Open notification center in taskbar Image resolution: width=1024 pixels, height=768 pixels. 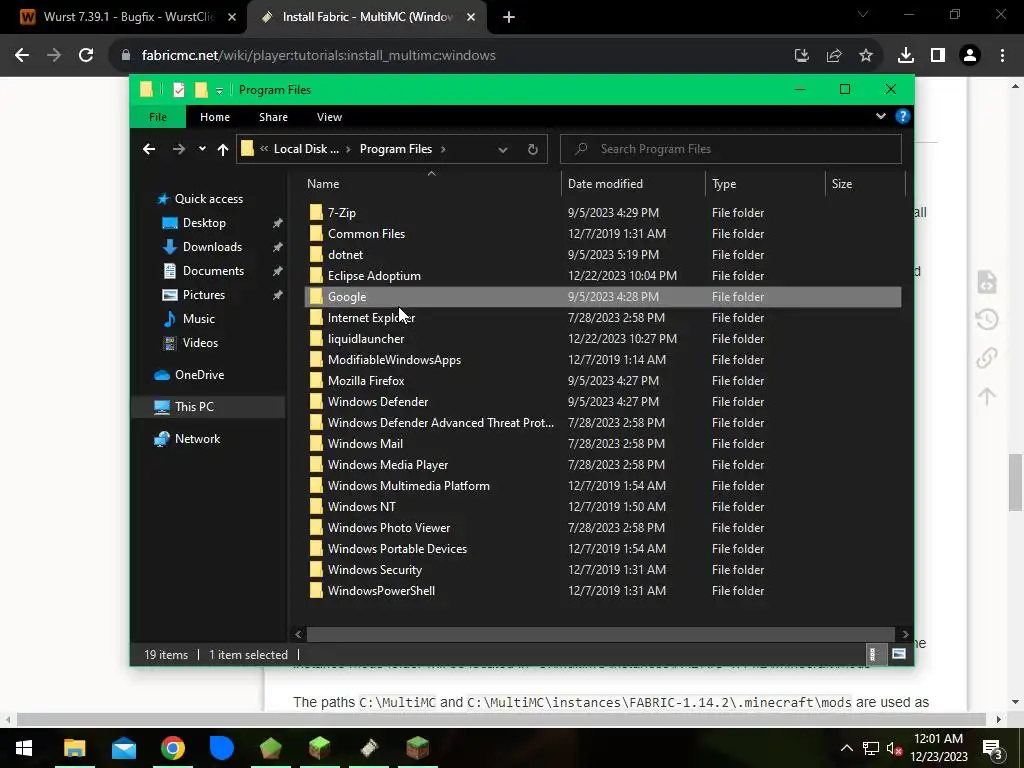point(993,749)
